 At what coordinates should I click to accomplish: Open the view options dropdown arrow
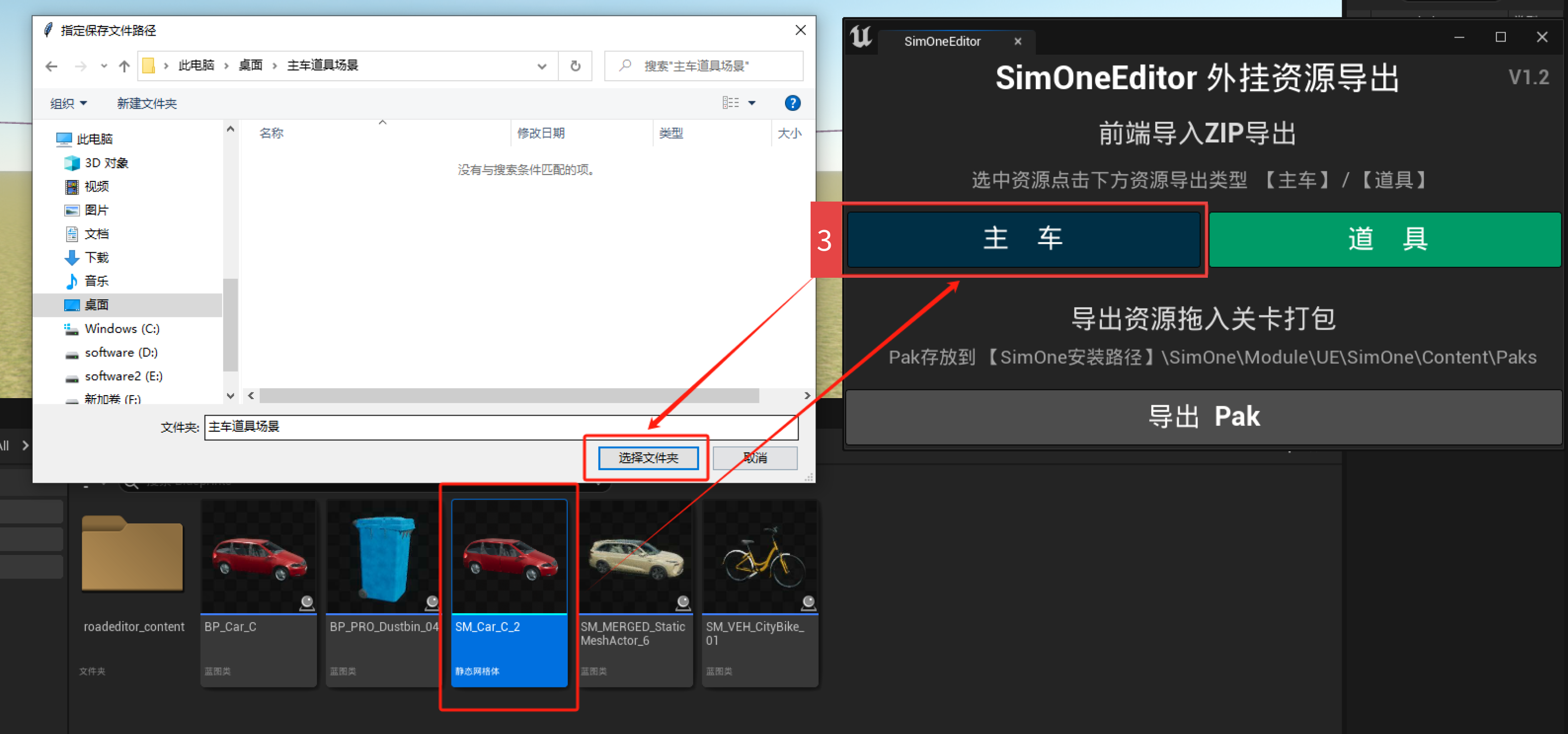752,103
